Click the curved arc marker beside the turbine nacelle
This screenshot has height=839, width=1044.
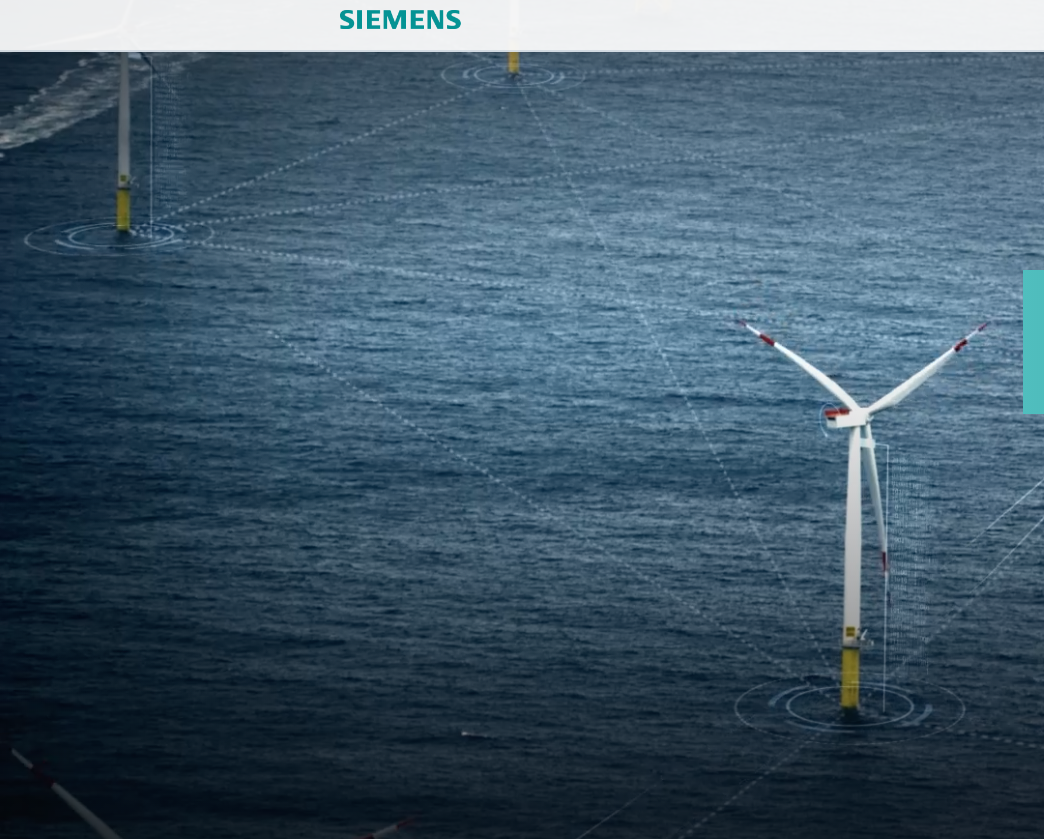pos(825,419)
